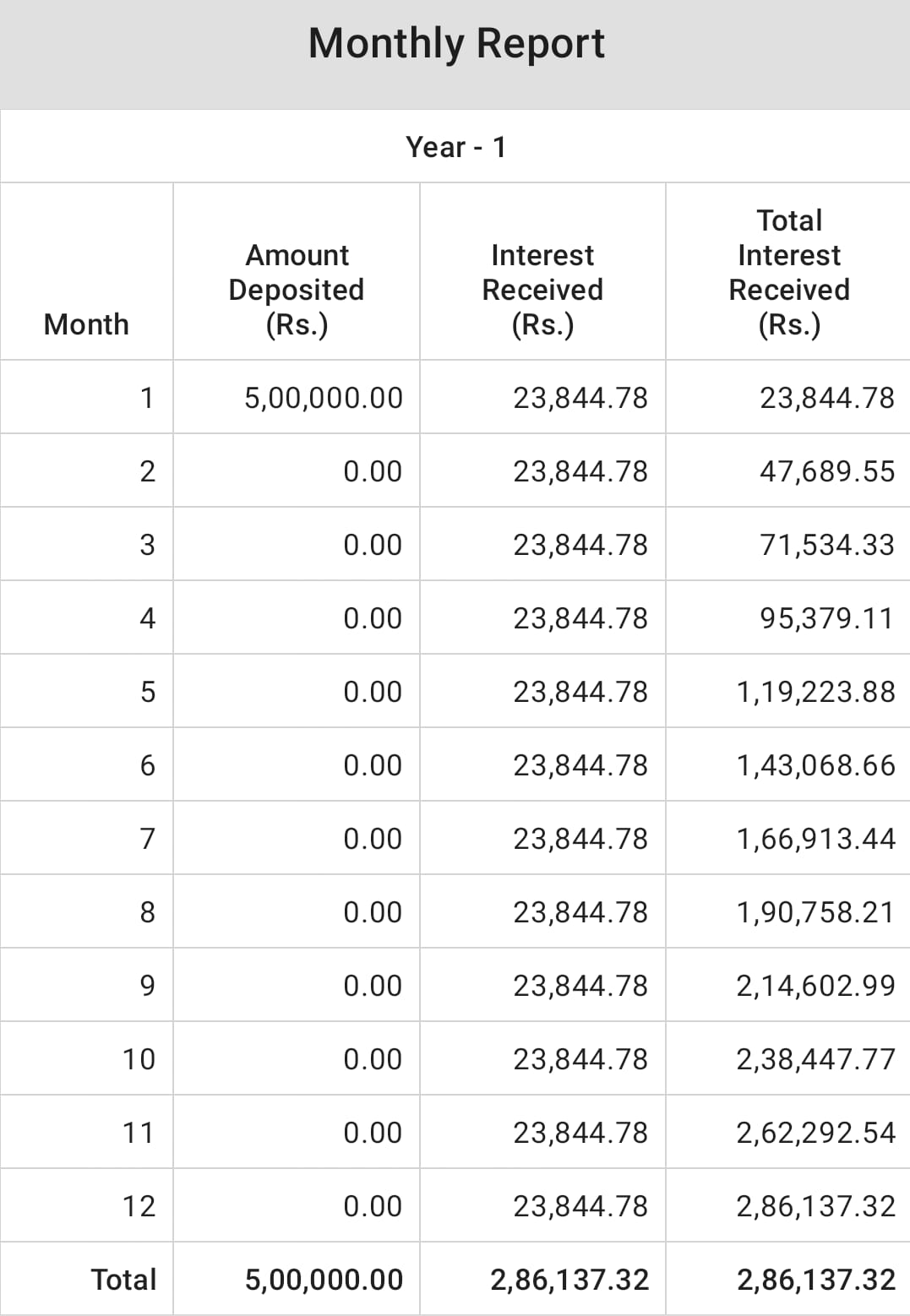Select the Year - 1 header row
The image size is (910, 1316).
click(x=455, y=147)
